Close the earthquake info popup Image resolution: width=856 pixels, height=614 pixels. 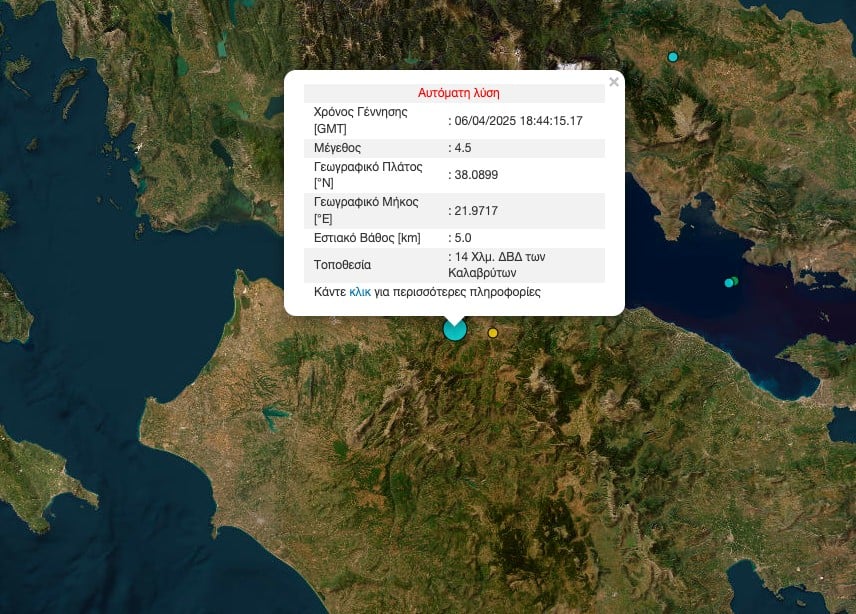[614, 82]
